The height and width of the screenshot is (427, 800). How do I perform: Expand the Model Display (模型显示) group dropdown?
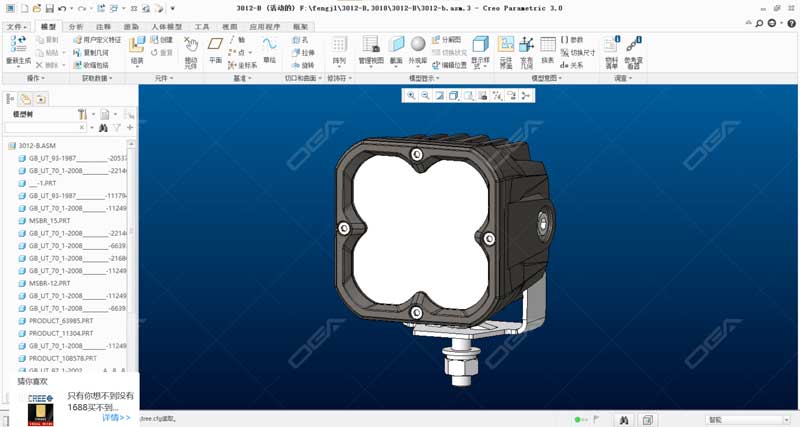tap(424, 78)
